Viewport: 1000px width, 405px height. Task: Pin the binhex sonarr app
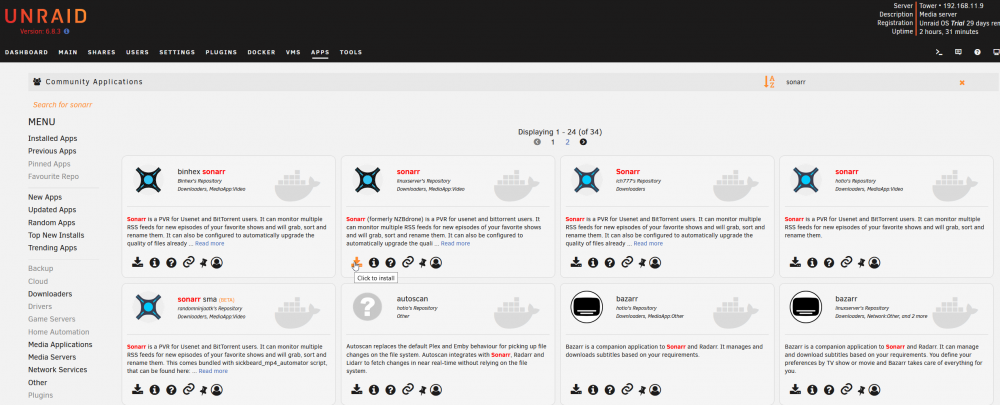[203, 262]
